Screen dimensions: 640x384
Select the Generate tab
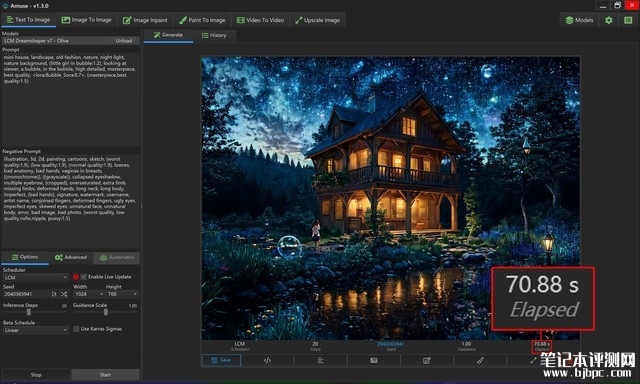168,35
